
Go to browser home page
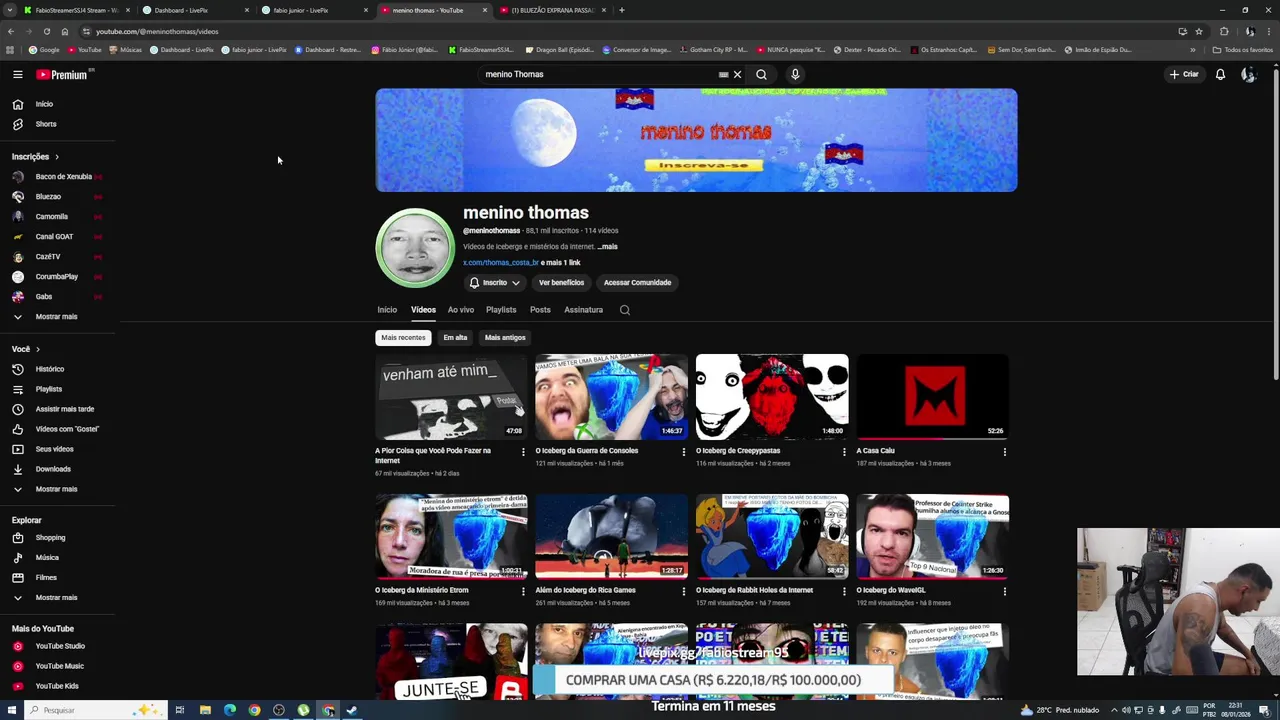point(65,31)
